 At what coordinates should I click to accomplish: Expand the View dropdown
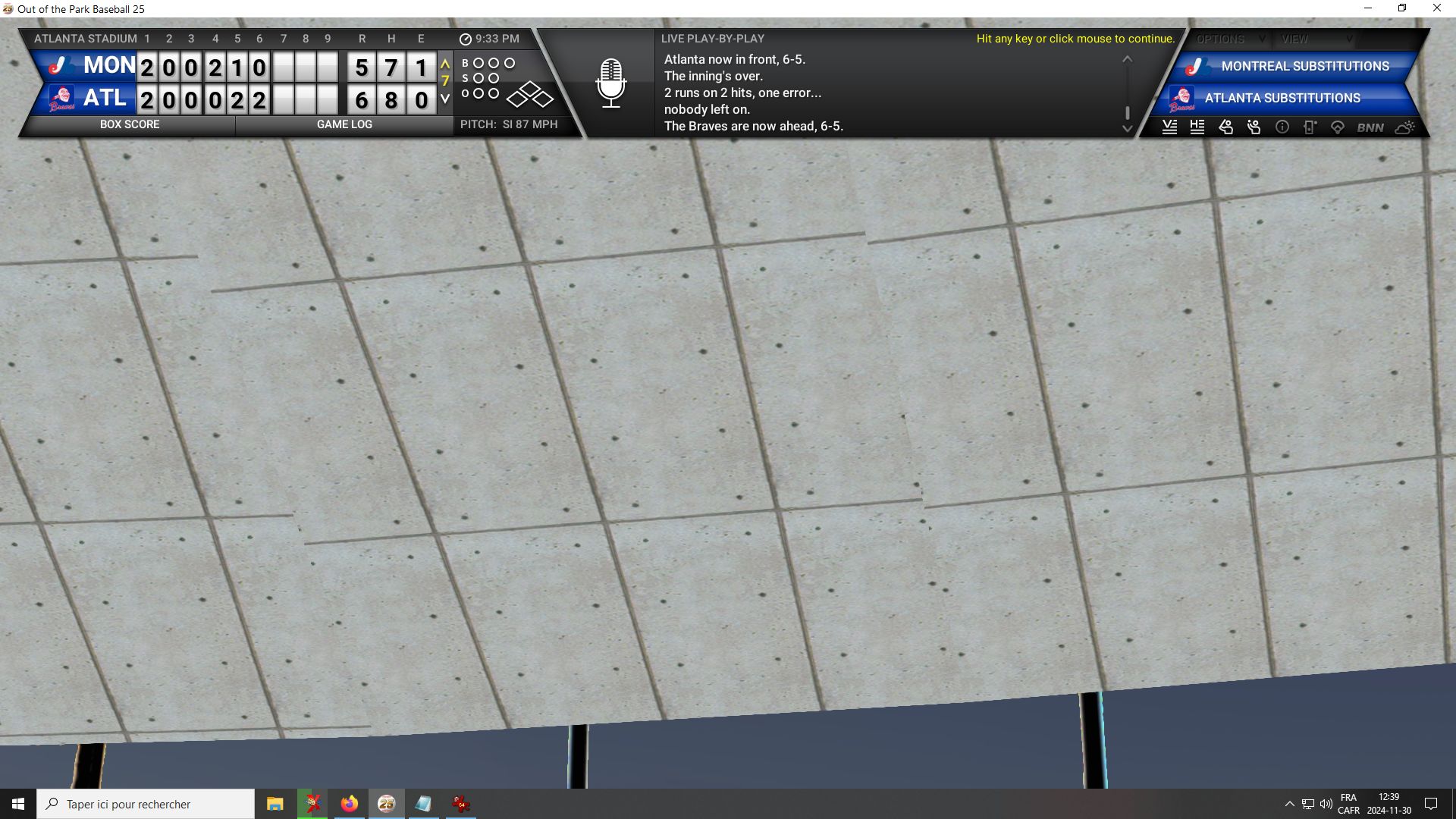coord(1316,39)
